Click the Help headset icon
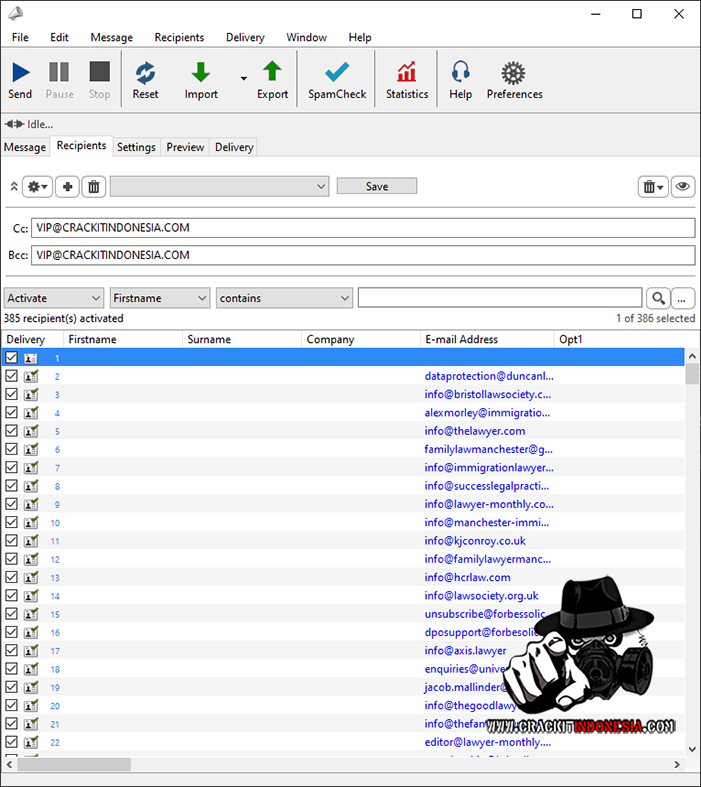The width and height of the screenshot is (701, 787). tap(460, 73)
